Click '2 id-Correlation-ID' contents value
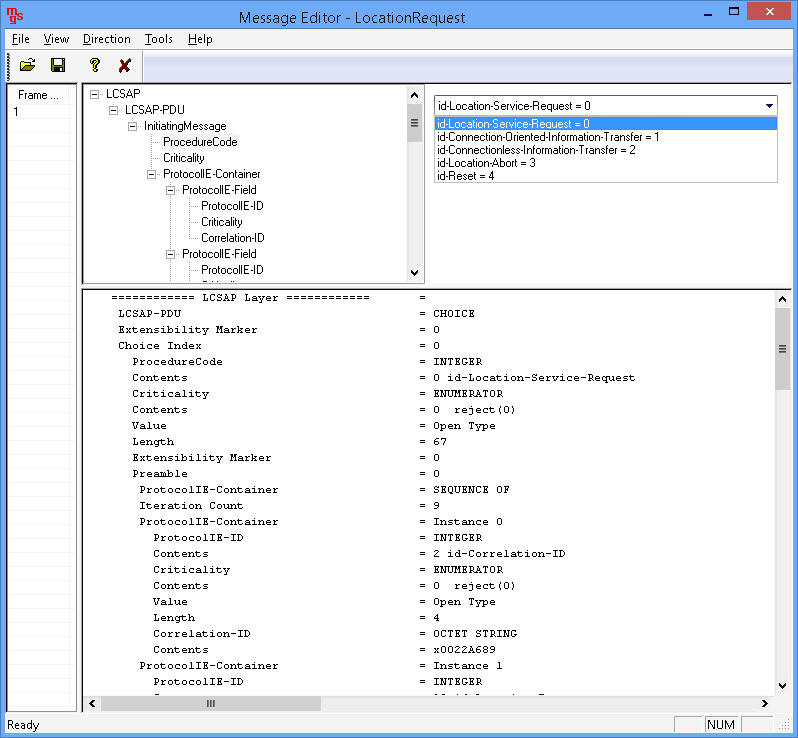Viewport: 798px width, 738px height. tap(499, 554)
